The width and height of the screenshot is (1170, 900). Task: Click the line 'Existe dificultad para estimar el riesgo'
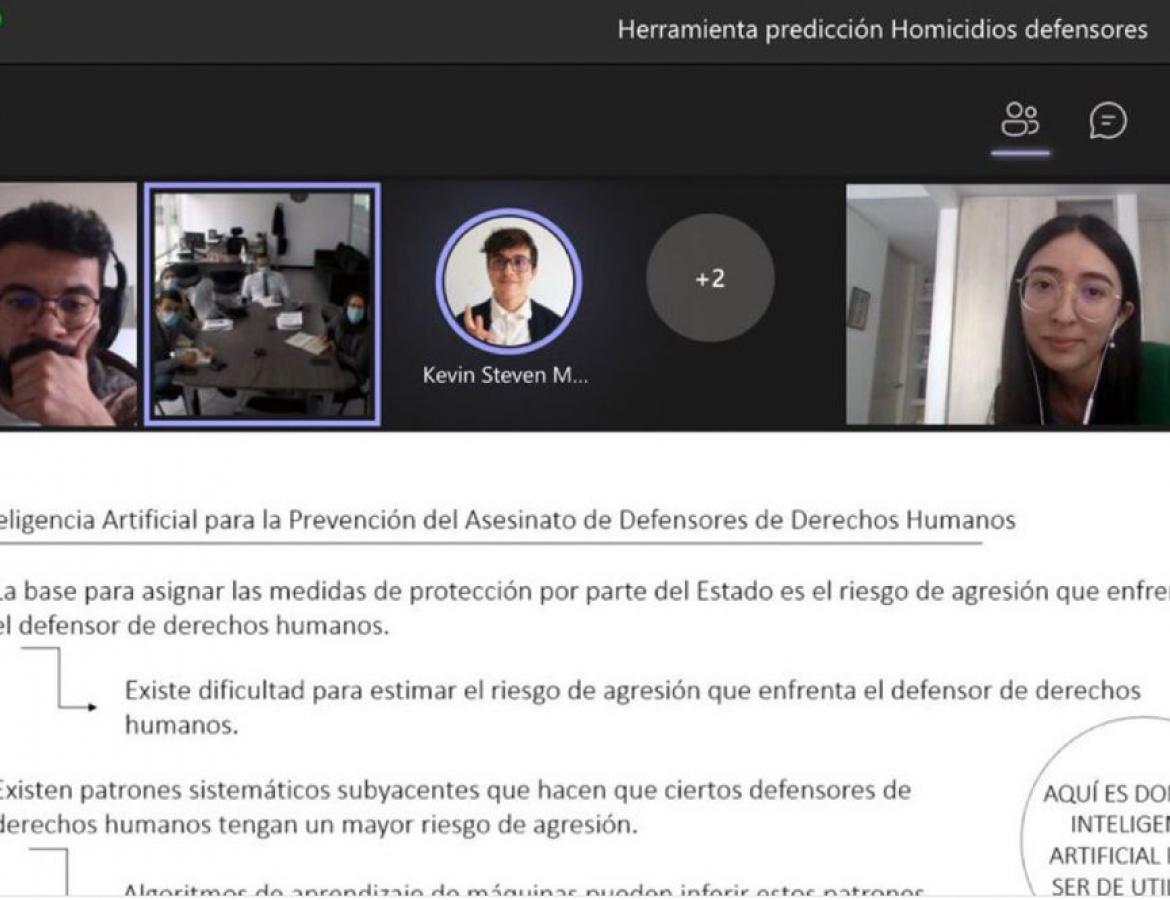(x=633, y=690)
